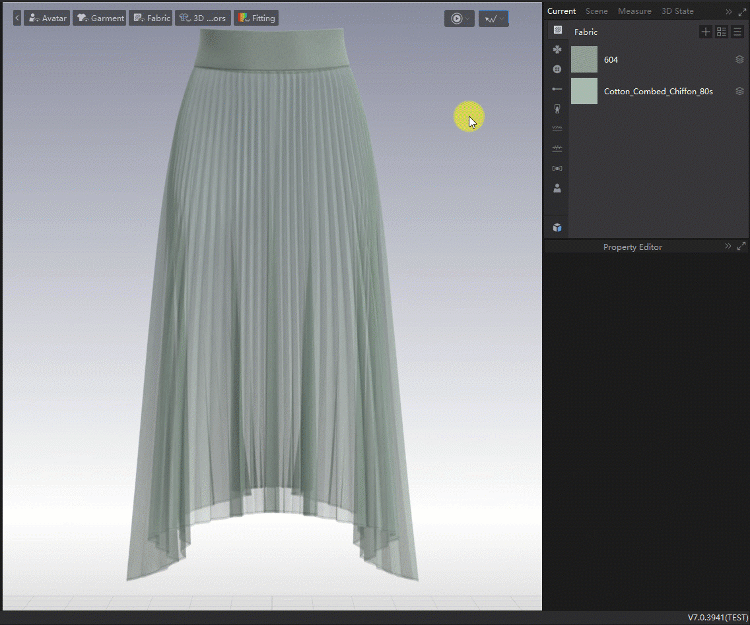Image resolution: width=750 pixels, height=625 pixels.
Task: Click layers icon next to fabric 604
Action: point(739,60)
